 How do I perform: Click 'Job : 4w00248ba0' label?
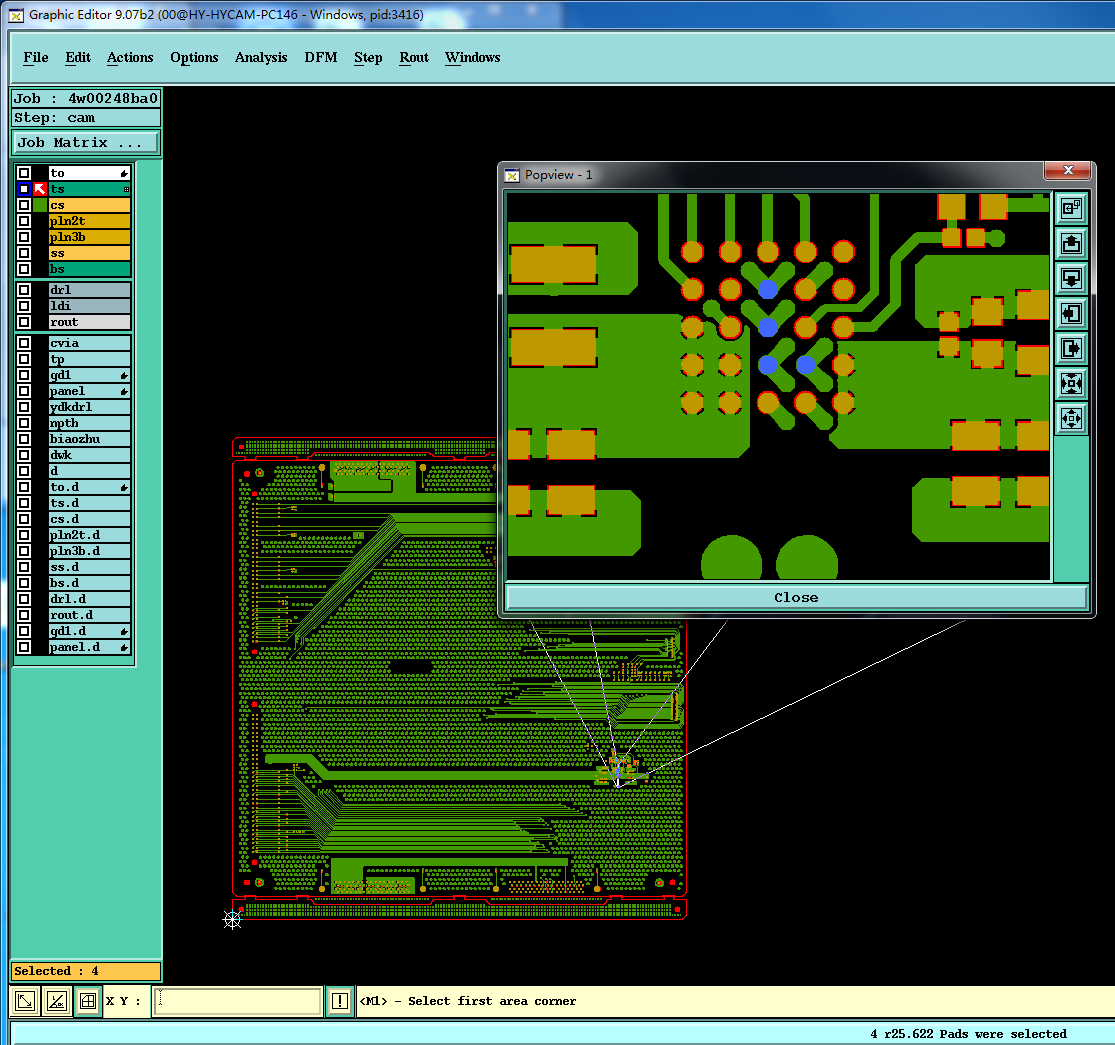86,98
